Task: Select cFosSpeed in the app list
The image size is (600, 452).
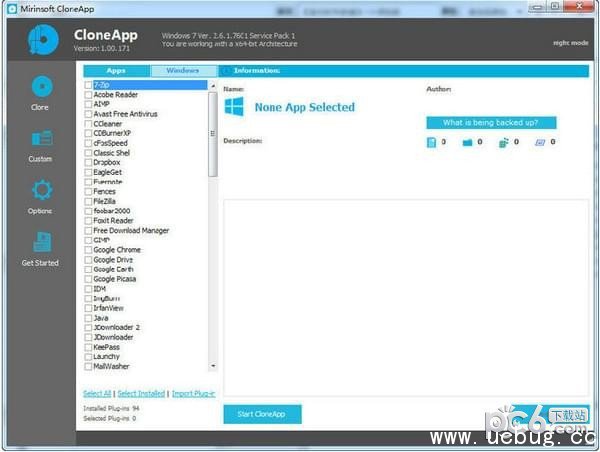Action: 111,143
